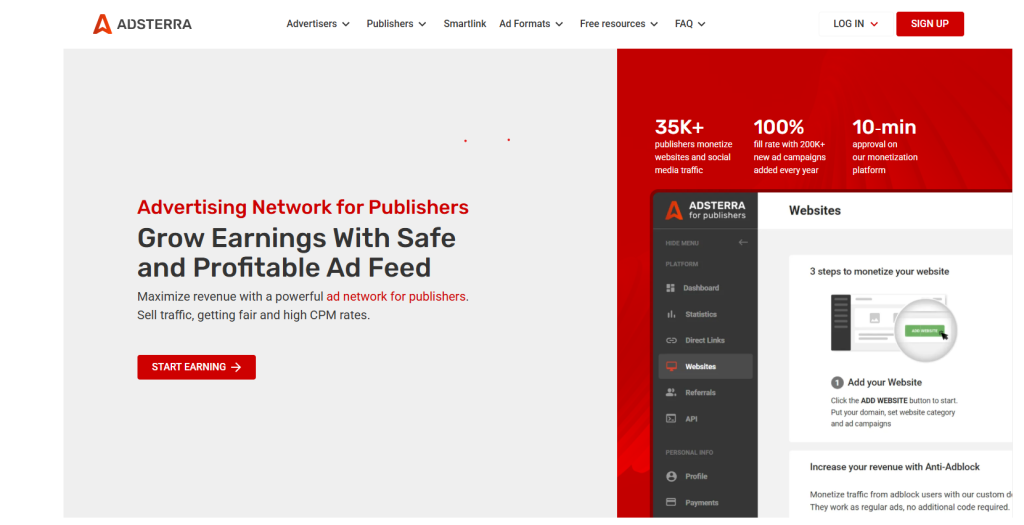Click the 'Add your Website' step title
The width and height of the screenshot is (1024, 525).
pyautogui.click(x=884, y=383)
